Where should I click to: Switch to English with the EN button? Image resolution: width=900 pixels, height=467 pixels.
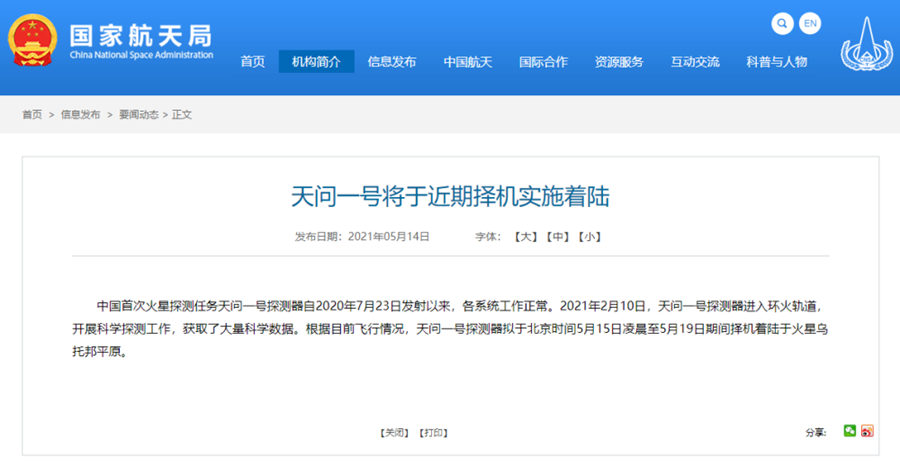click(810, 23)
